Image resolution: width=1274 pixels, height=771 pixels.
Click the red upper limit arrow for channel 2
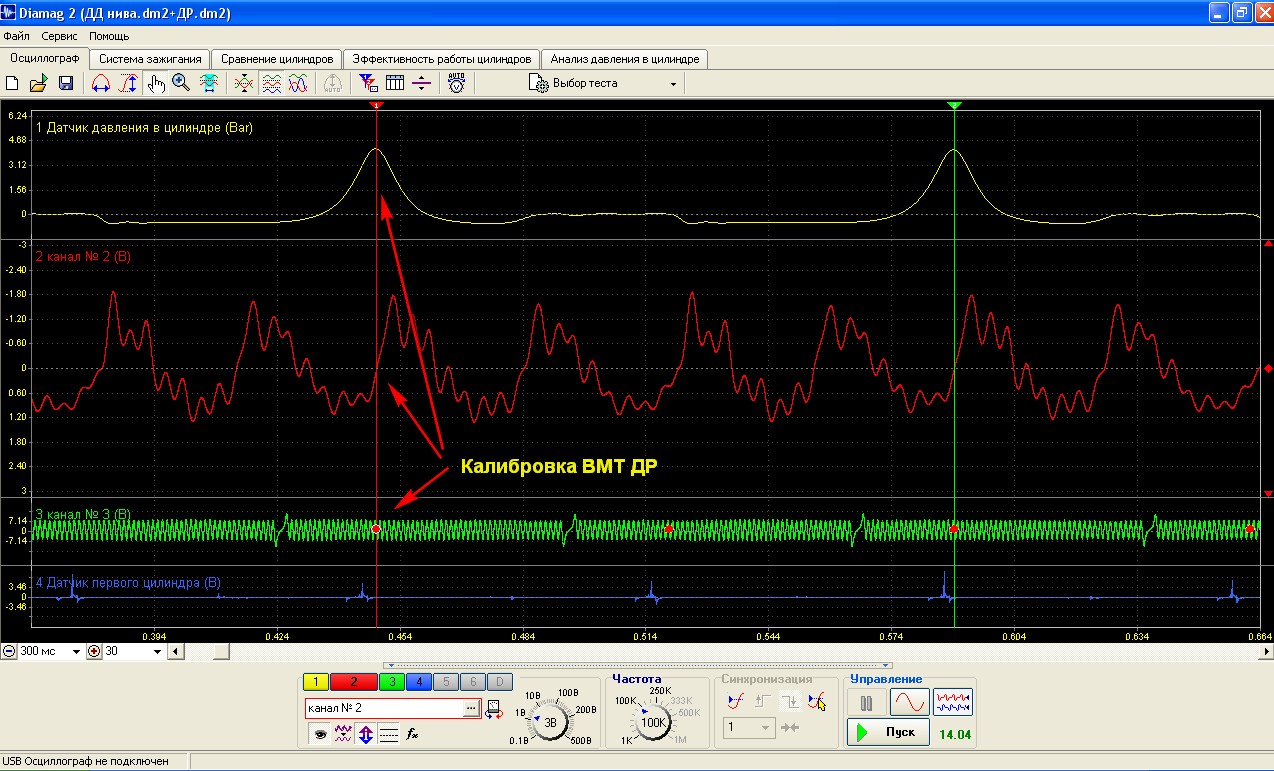(x=1268, y=244)
